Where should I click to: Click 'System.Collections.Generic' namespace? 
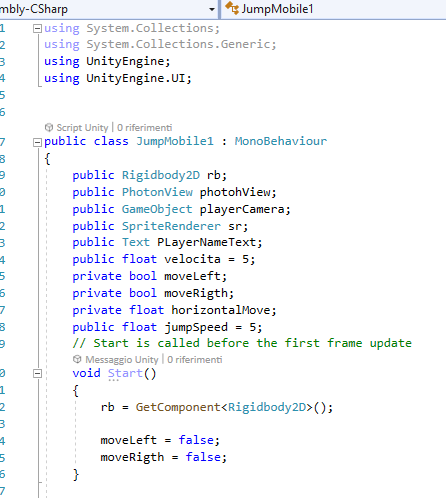click(178, 44)
